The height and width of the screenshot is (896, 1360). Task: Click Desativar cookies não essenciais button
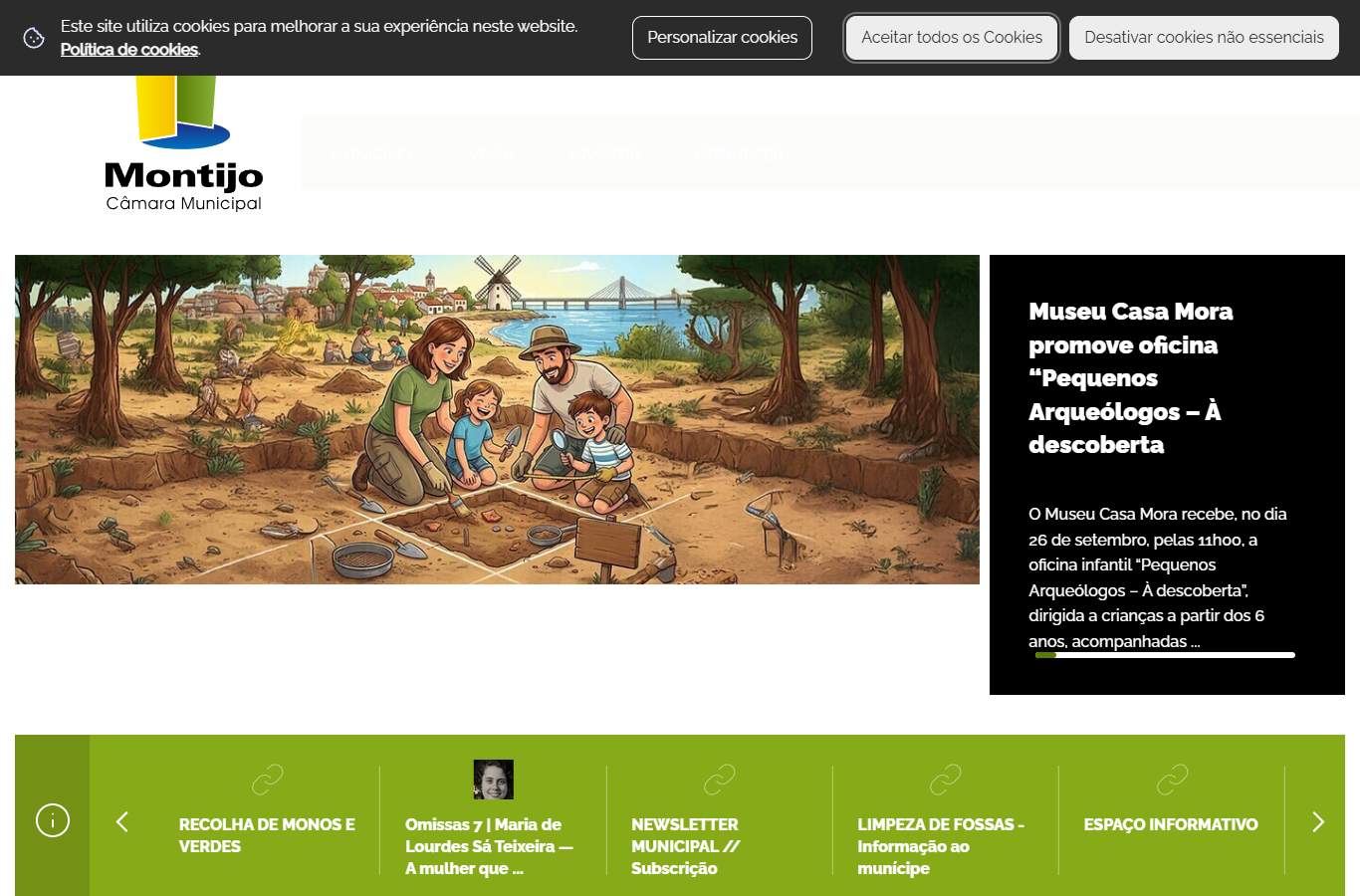[1204, 38]
